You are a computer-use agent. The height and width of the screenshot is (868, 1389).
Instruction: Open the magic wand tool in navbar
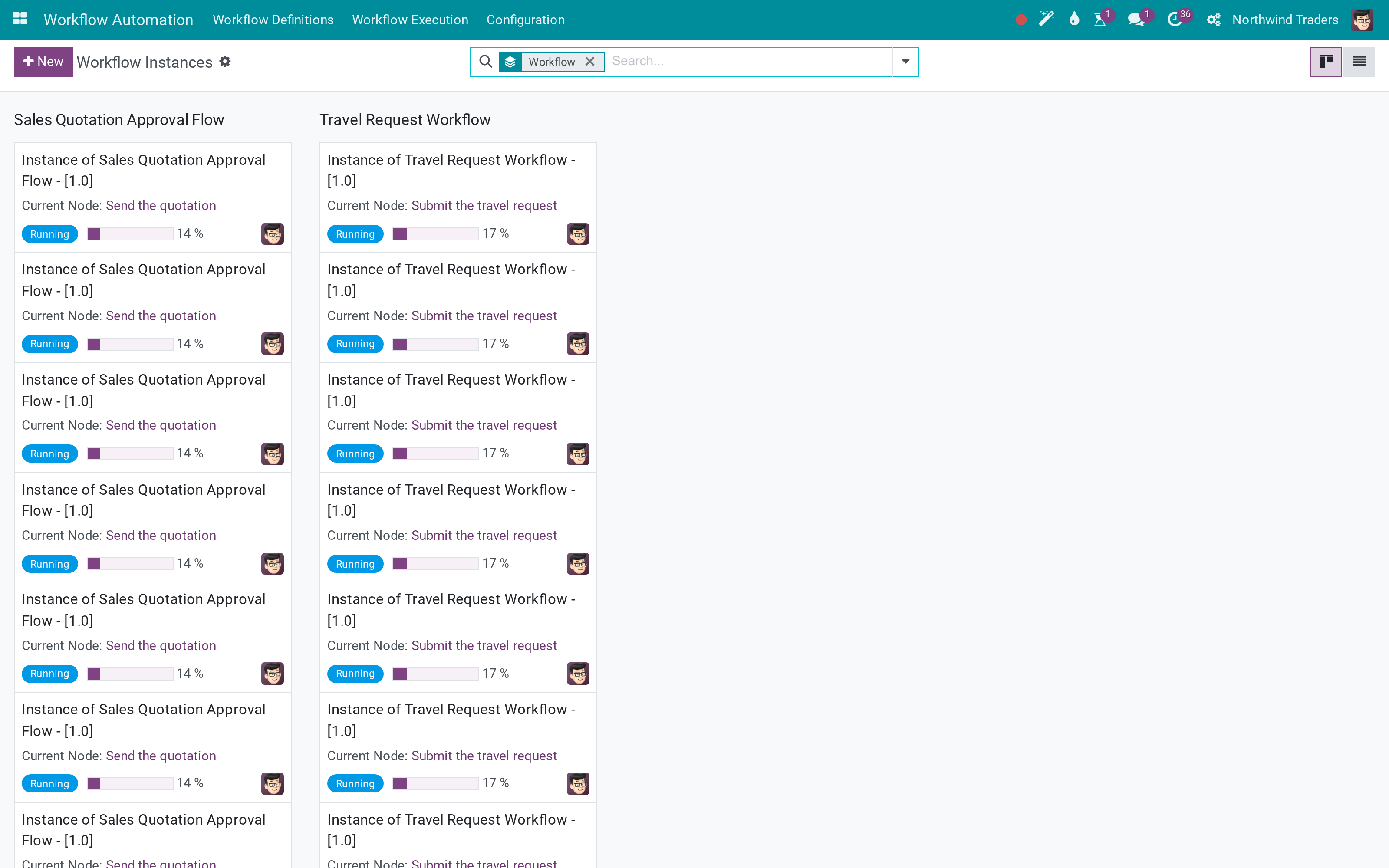point(1047,20)
